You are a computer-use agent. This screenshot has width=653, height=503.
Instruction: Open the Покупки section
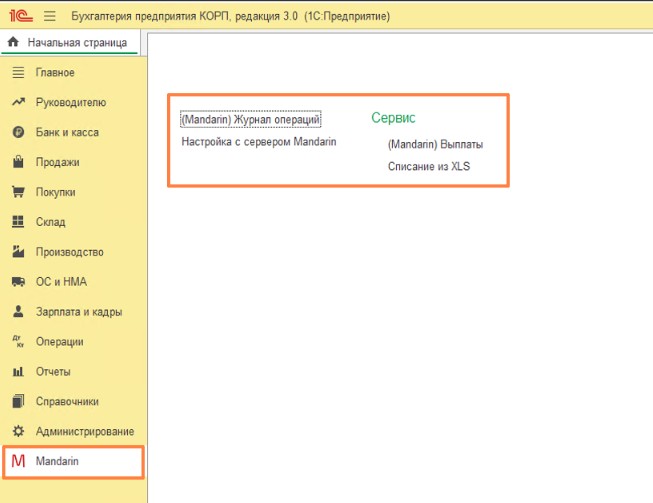click(55, 192)
